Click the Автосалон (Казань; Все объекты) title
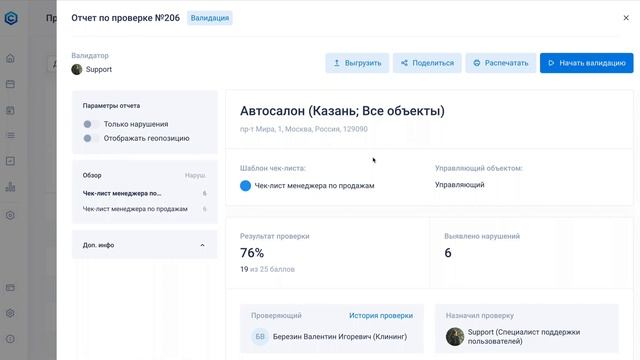This screenshot has height=360, width=640. 342,111
